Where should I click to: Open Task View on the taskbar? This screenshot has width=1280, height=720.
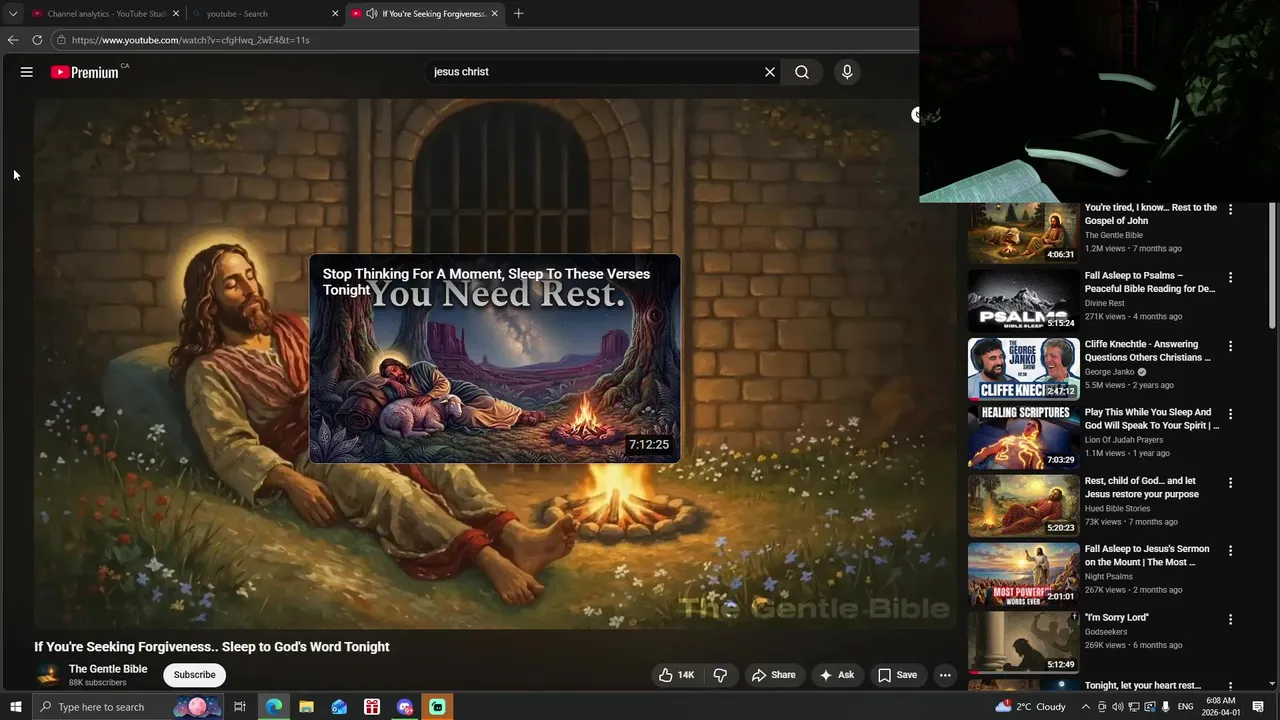(x=240, y=707)
